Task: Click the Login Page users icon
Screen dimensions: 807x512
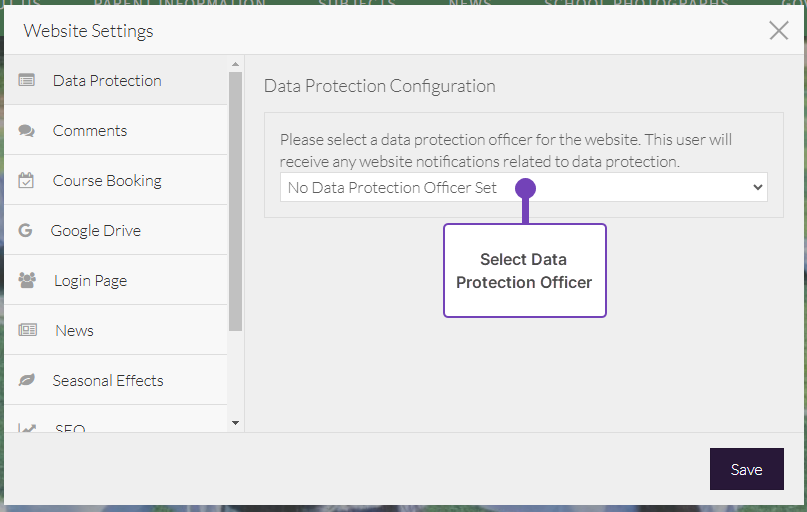Action: [27, 280]
